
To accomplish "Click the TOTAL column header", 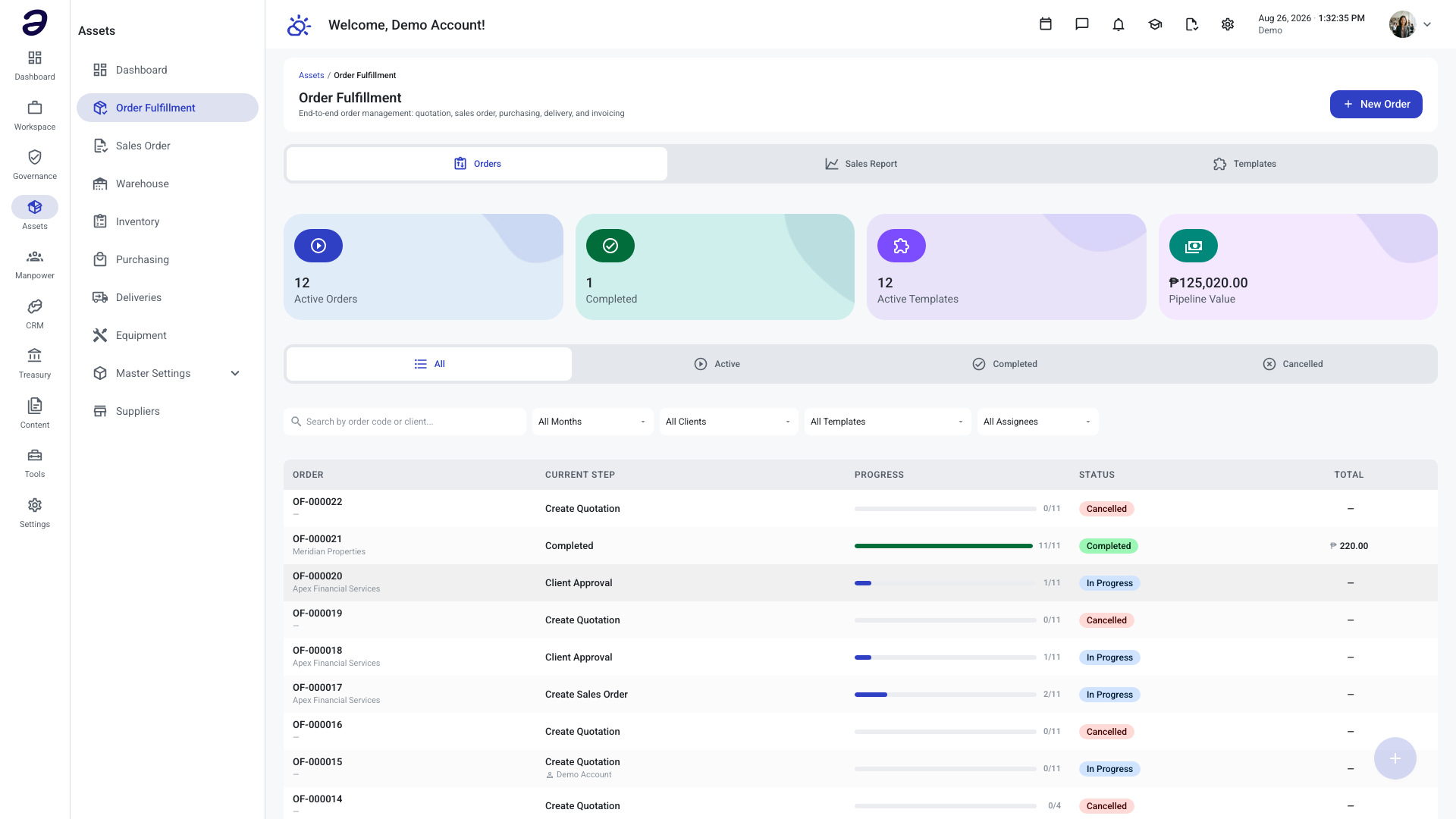I will coord(1349,475).
